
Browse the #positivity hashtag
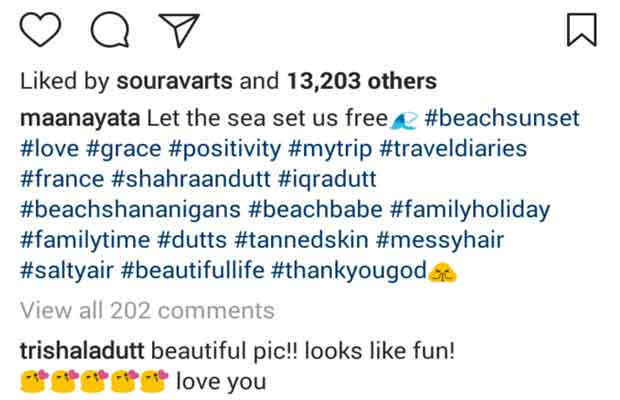click(232, 149)
